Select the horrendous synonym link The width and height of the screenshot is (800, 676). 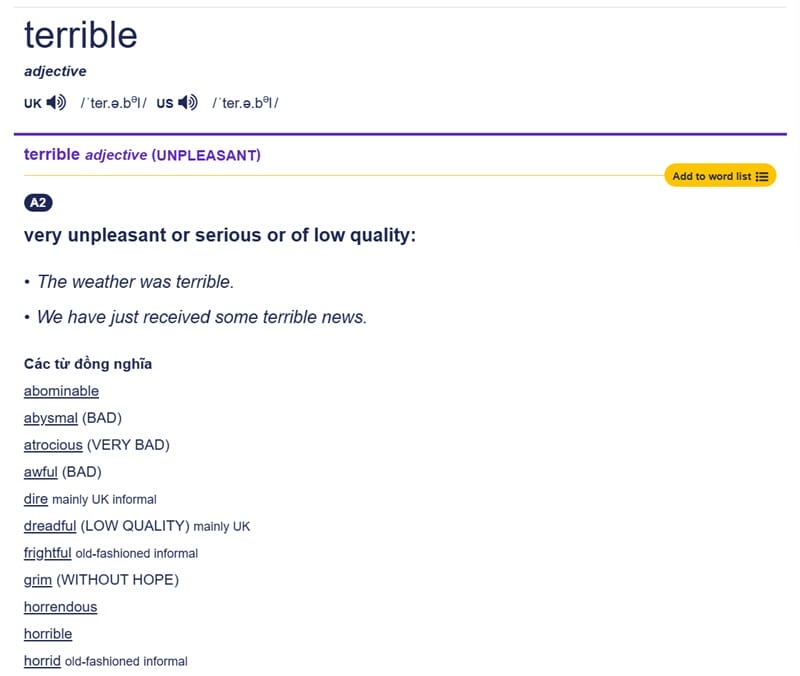point(60,607)
